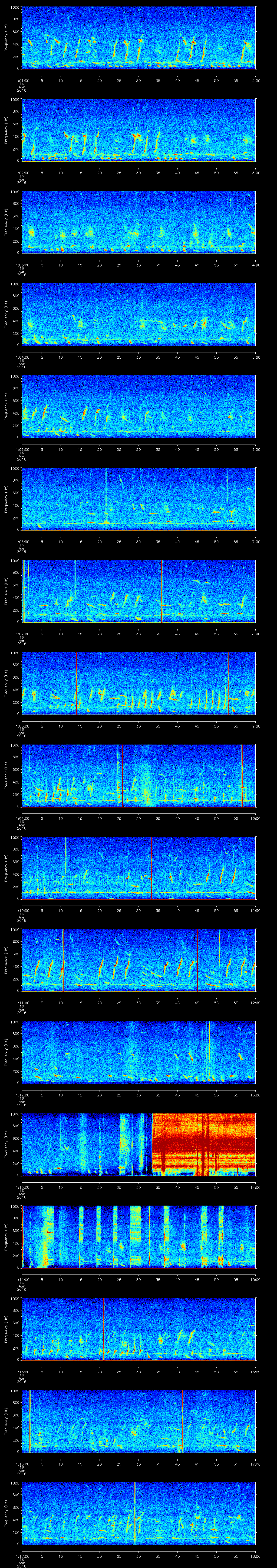Click the '1:11:00' start time label
This screenshot has height=1568, width=277.
point(22,1004)
